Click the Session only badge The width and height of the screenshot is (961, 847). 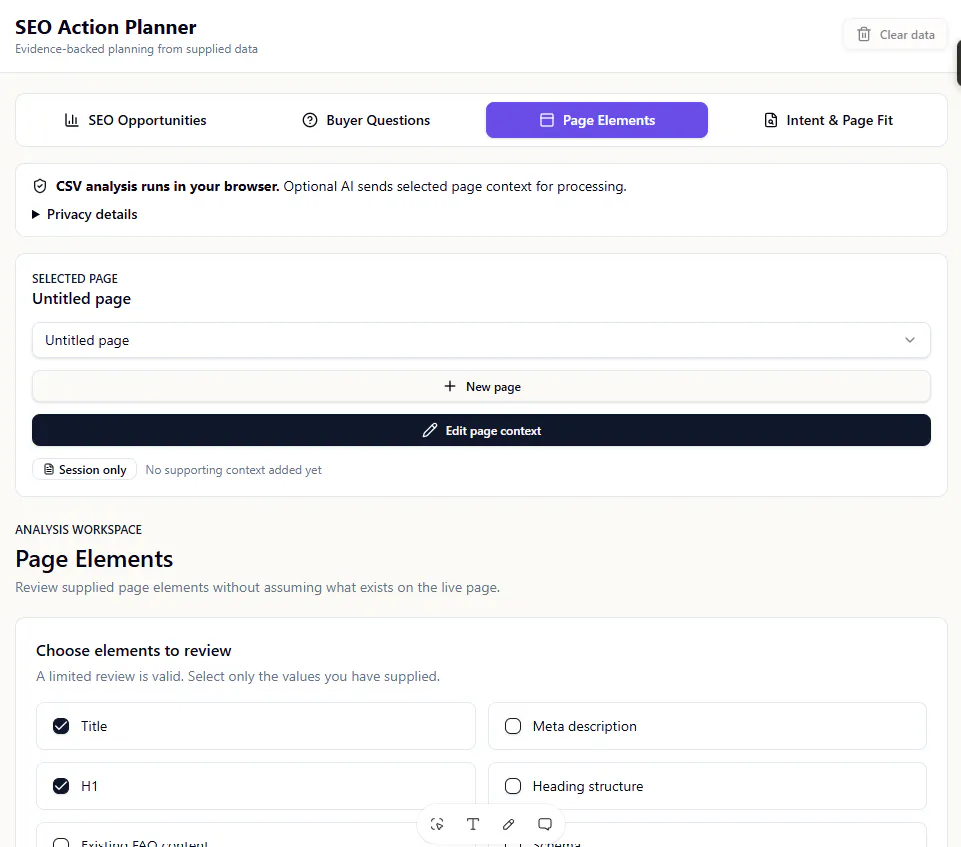tap(85, 469)
